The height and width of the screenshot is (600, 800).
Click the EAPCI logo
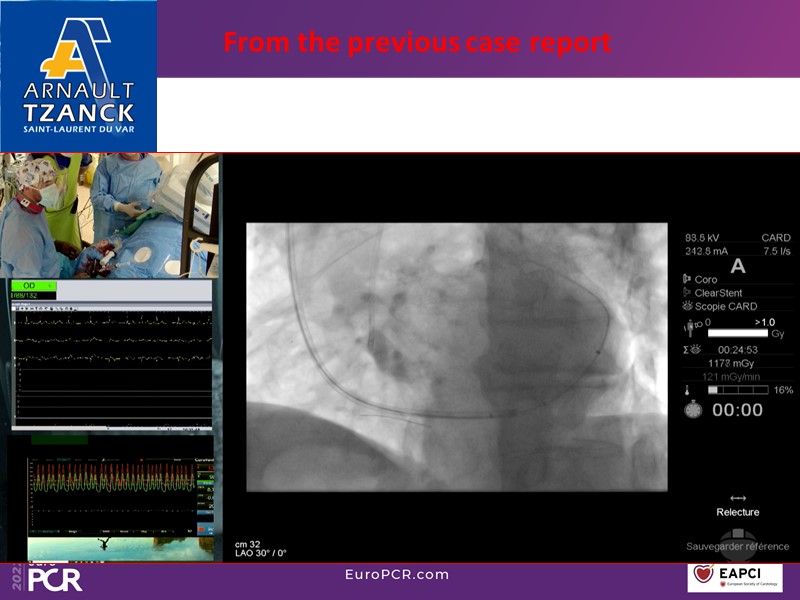coord(735,577)
